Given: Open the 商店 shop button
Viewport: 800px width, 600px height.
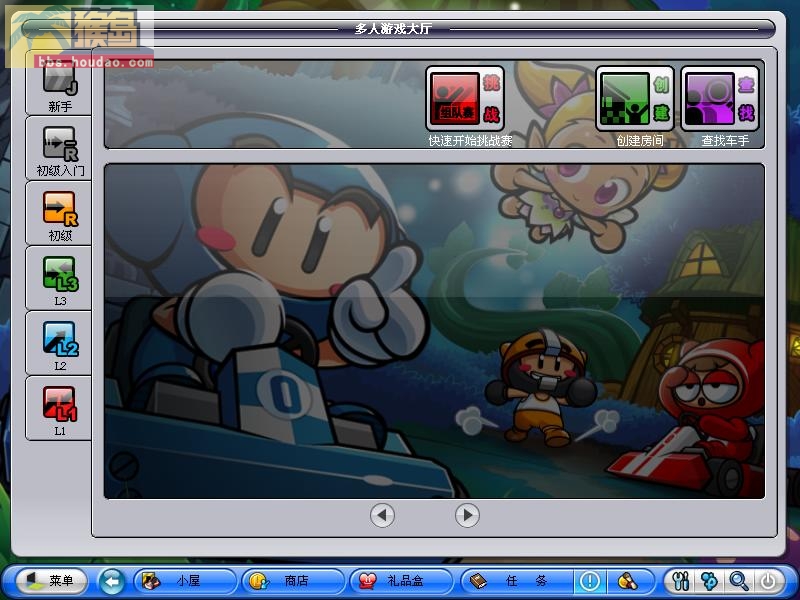Looking at the screenshot, I should click(x=293, y=581).
